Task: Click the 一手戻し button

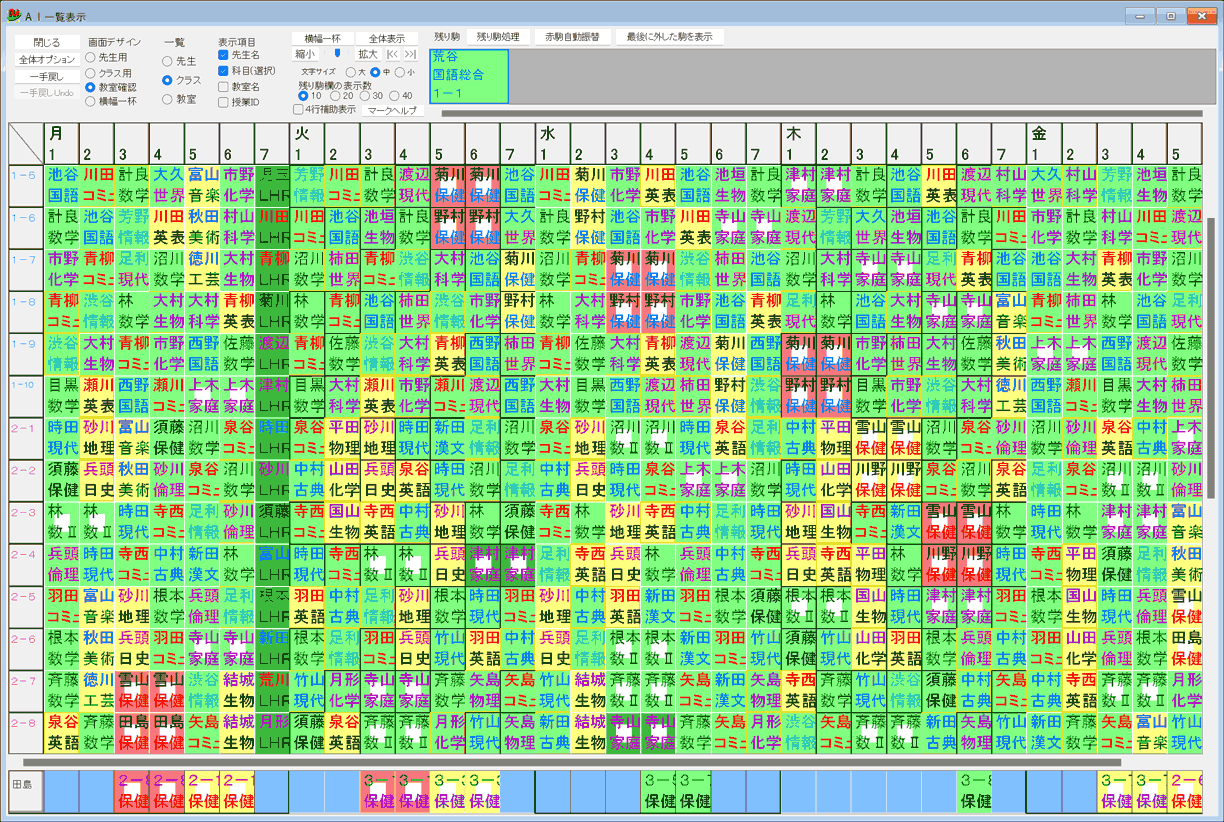Action: (46, 77)
